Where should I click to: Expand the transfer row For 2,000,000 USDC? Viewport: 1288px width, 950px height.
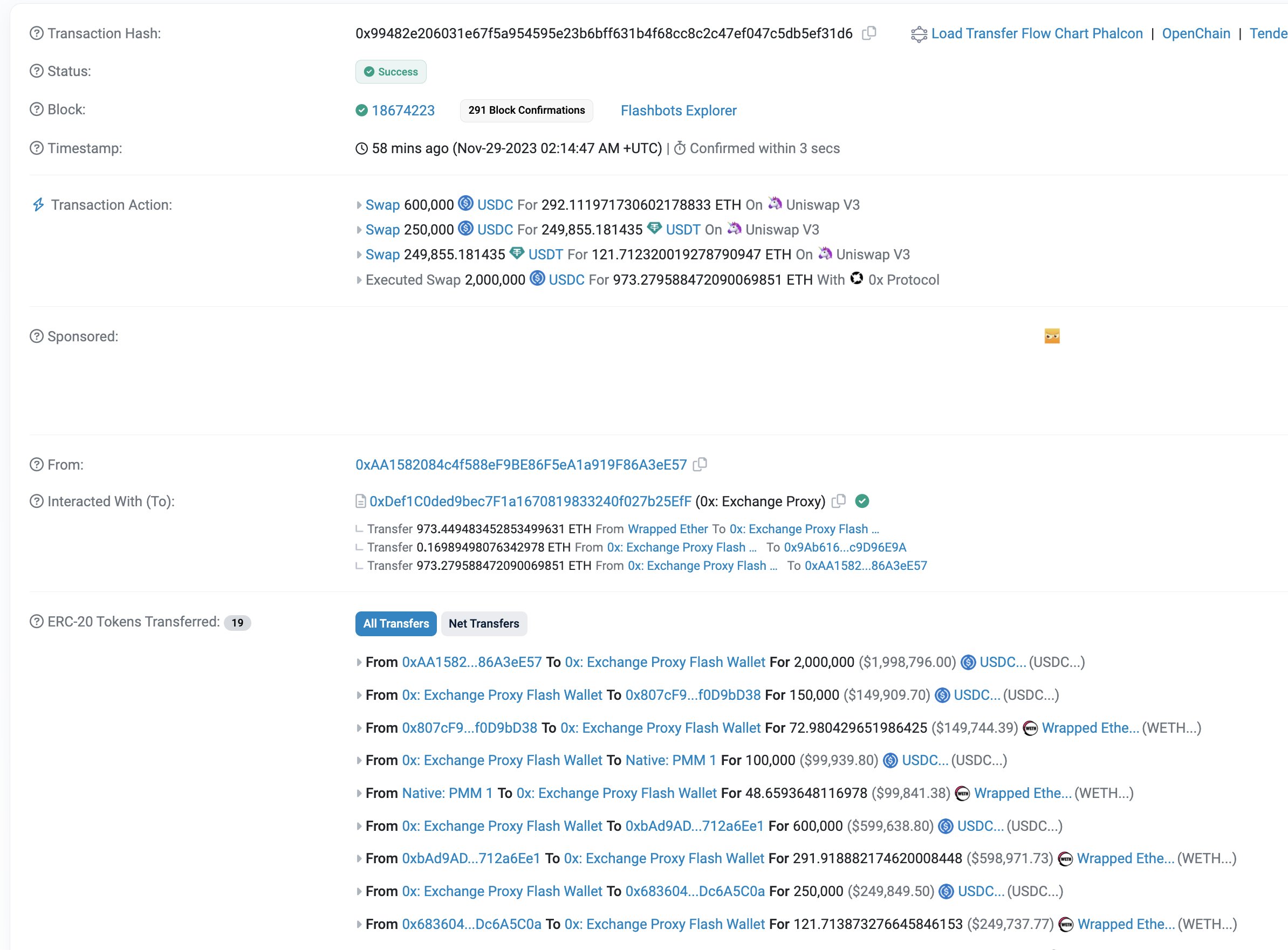(x=359, y=663)
